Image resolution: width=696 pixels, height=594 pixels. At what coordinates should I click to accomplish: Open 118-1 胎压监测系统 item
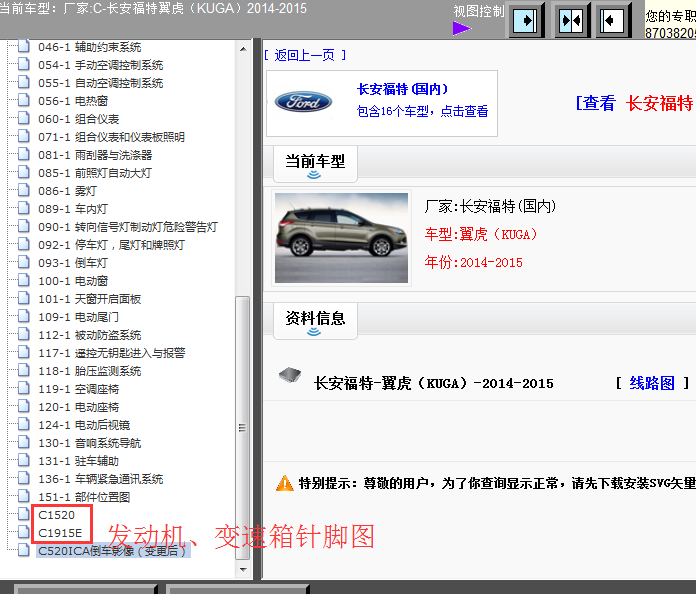[89, 371]
